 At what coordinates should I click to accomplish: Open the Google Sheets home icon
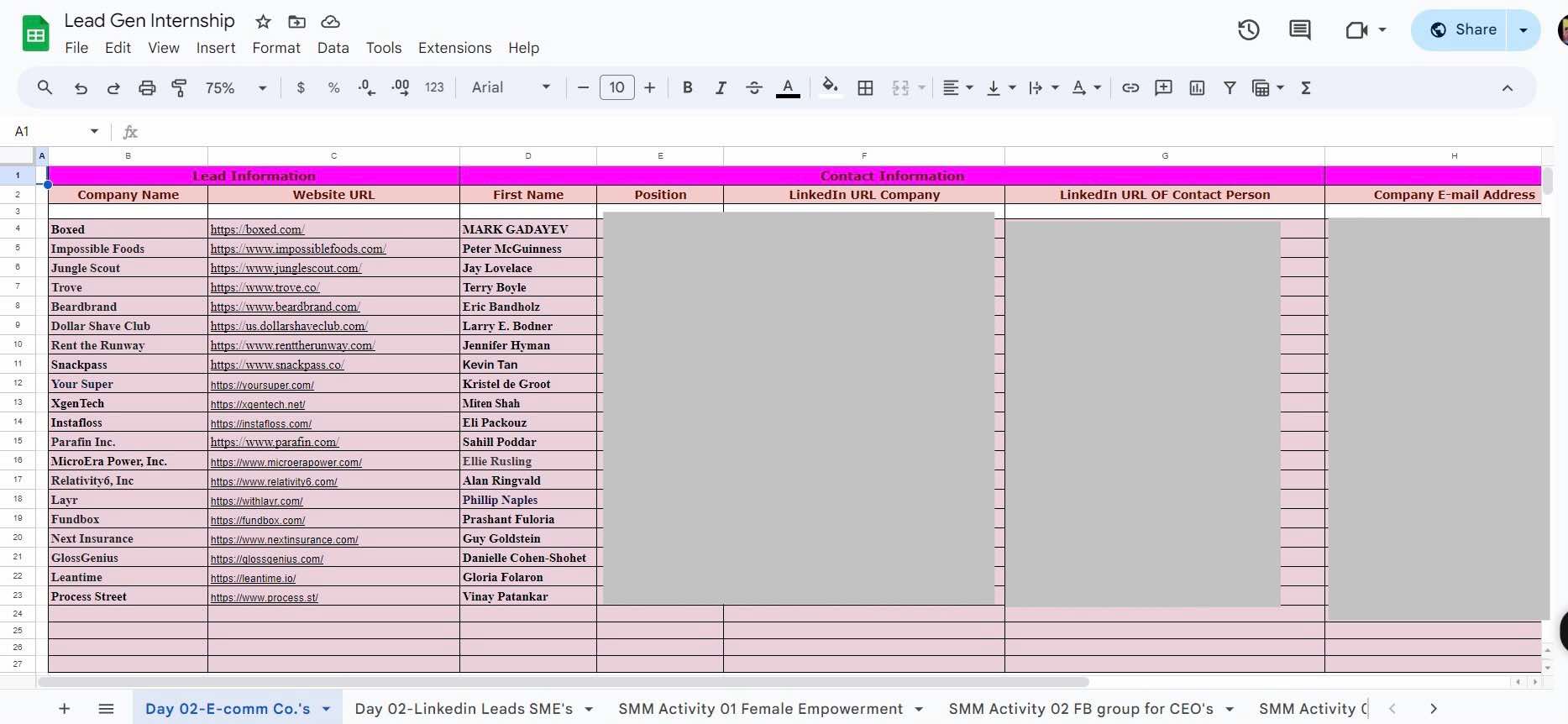point(35,34)
